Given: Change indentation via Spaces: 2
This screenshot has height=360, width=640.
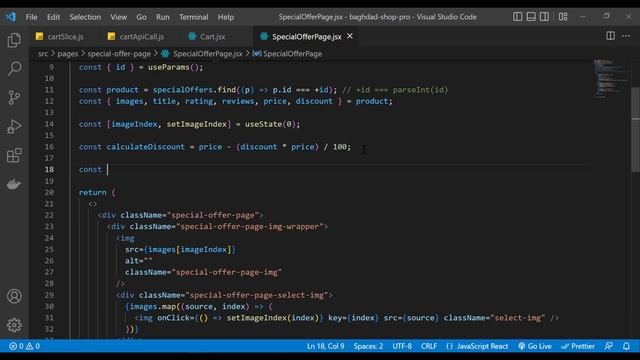Looking at the screenshot, I should point(368,346).
